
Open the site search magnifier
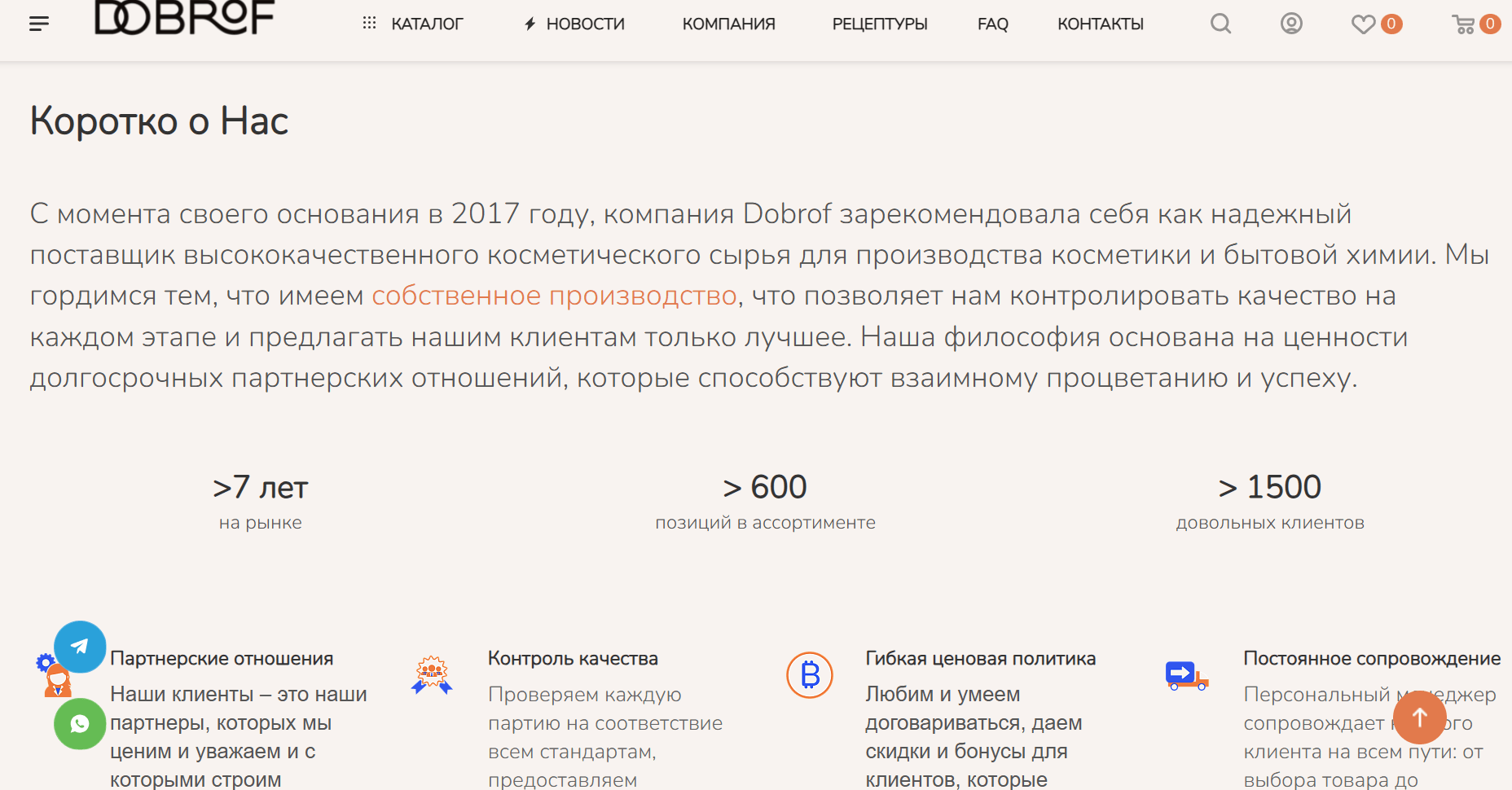click(x=1220, y=24)
